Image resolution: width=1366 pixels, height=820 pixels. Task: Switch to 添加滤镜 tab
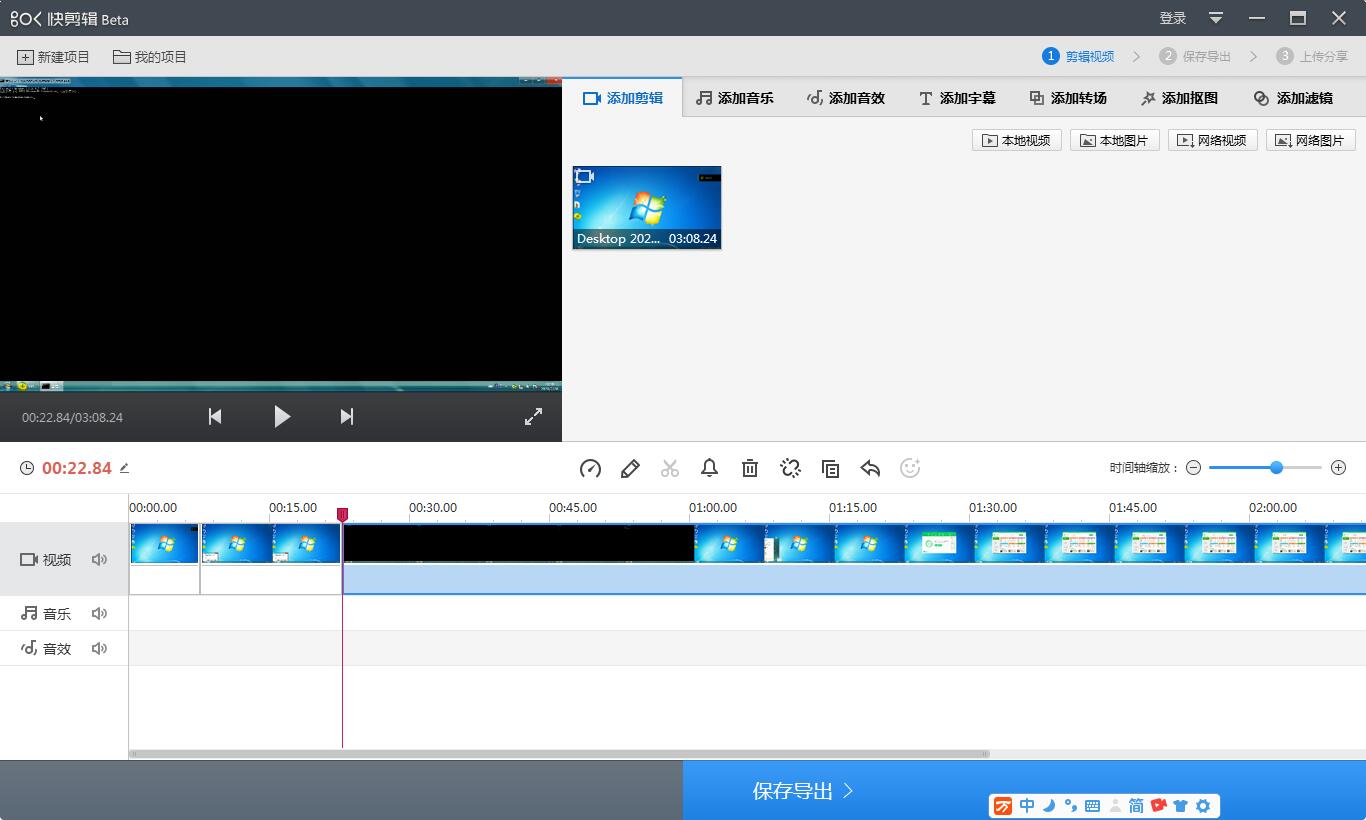click(1293, 98)
